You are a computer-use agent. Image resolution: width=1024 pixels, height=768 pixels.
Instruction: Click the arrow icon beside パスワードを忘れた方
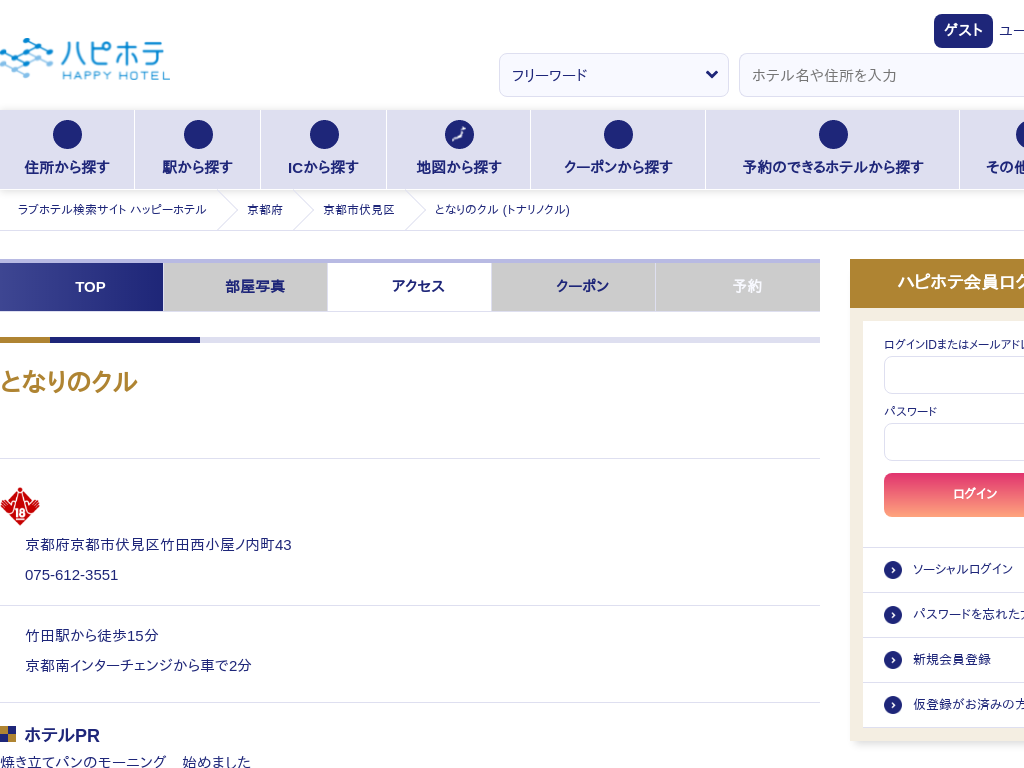click(x=893, y=615)
